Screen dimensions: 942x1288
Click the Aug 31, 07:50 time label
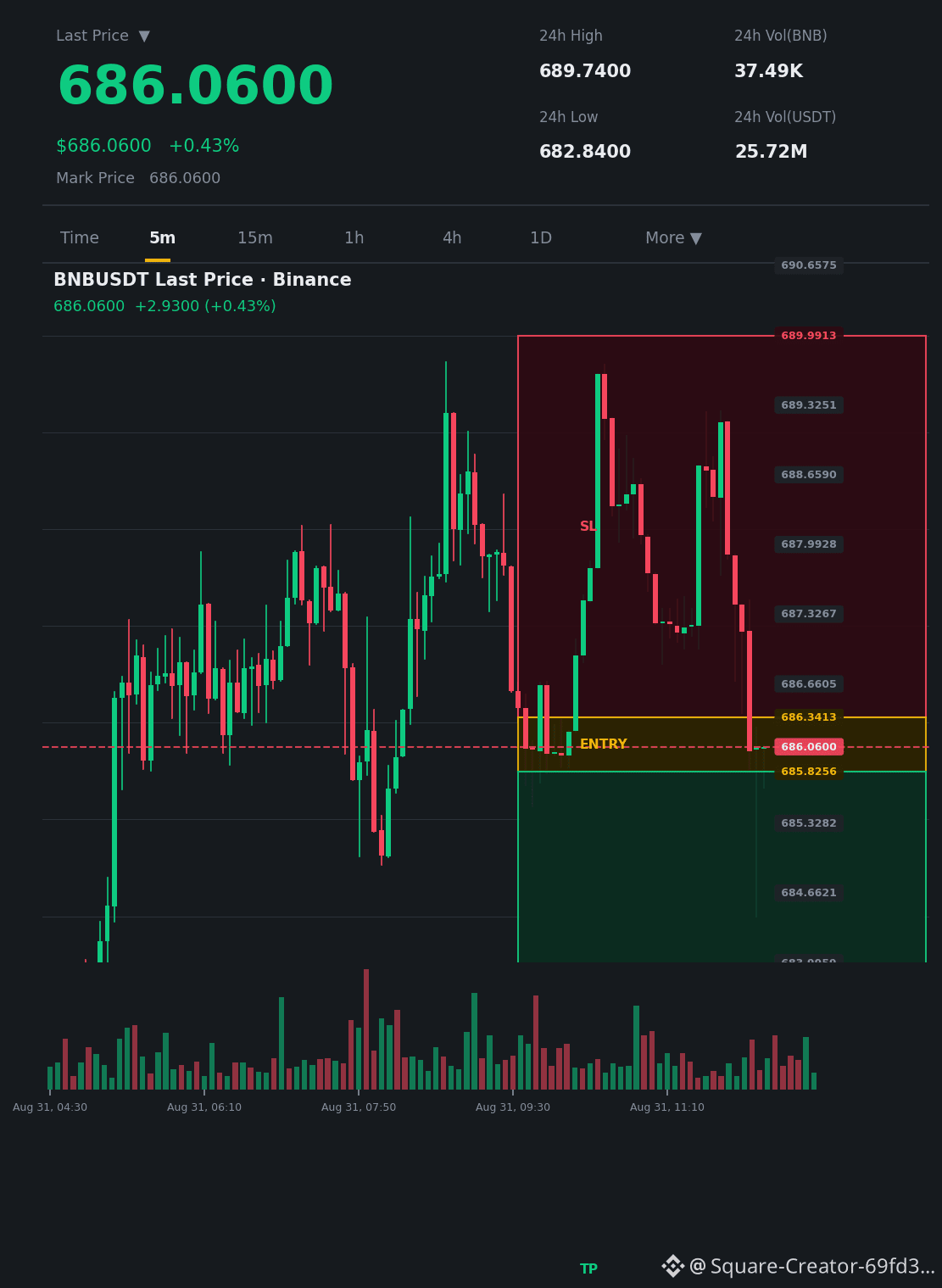coord(359,1107)
